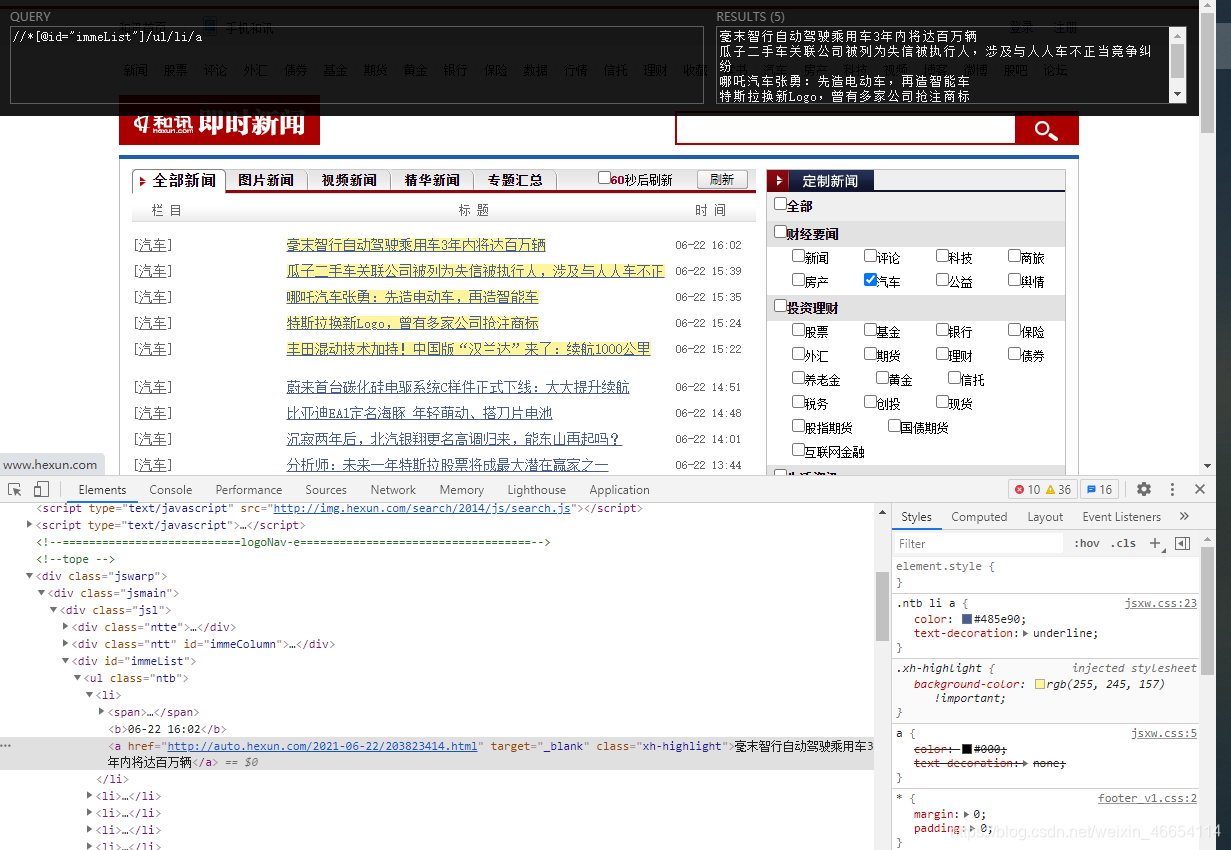Open DevTools settings gear

tap(1144, 489)
